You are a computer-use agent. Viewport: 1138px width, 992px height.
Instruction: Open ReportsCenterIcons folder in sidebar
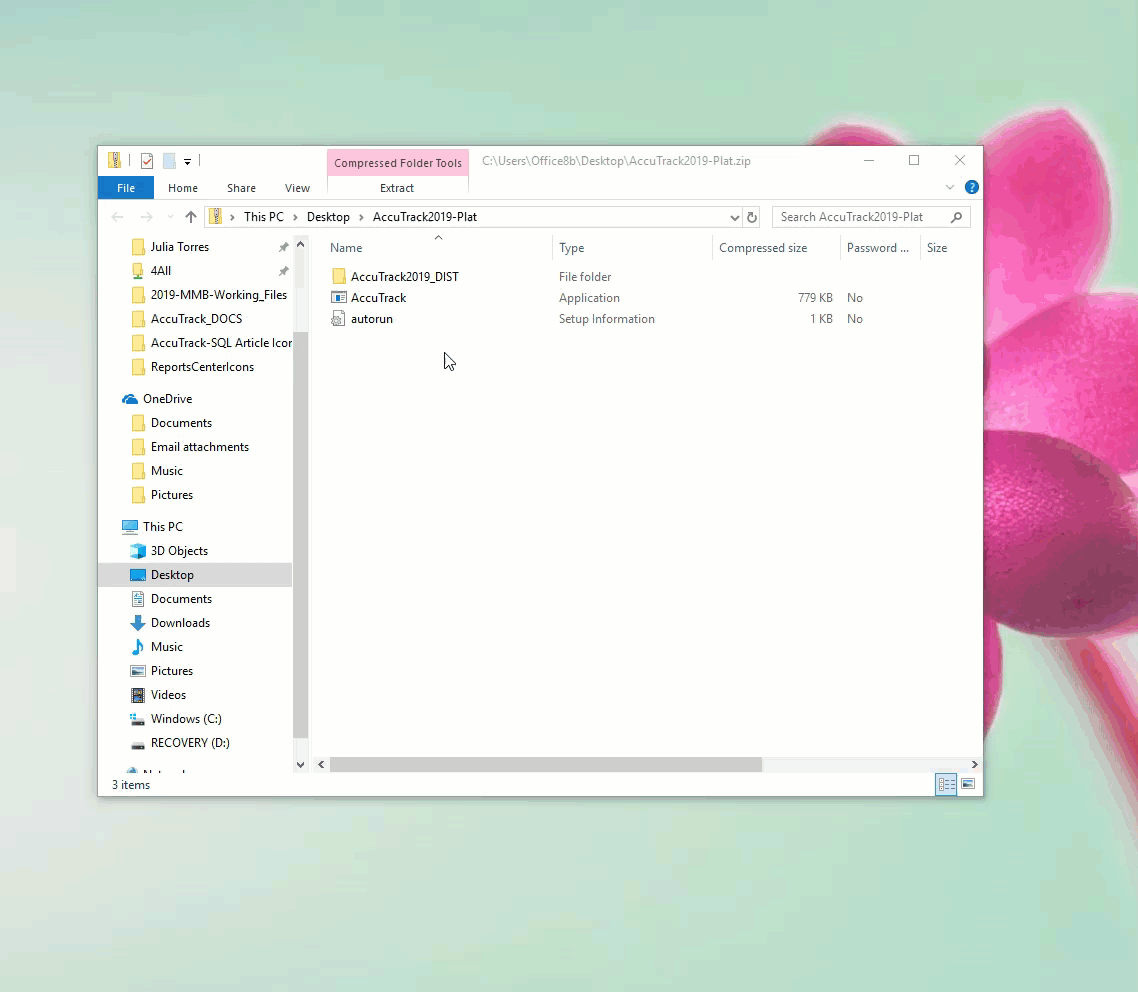pos(202,366)
